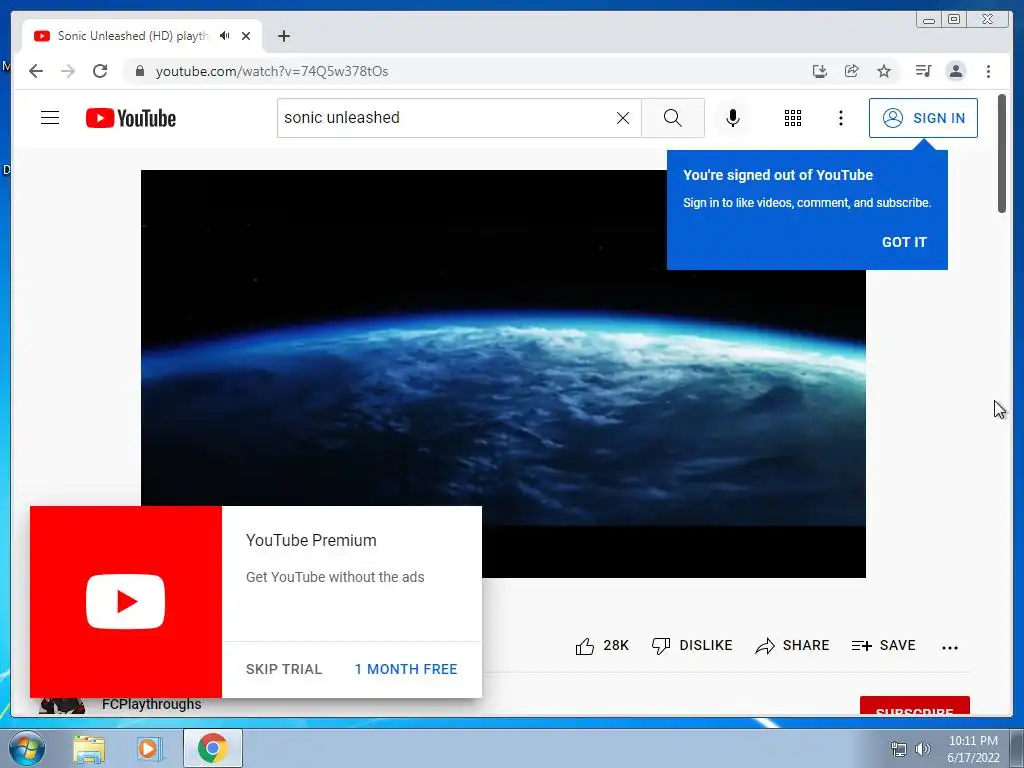The height and width of the screenshot is (768, 1024).
Task: Submit search with magnifier button
Action: (x=673, y=118)
